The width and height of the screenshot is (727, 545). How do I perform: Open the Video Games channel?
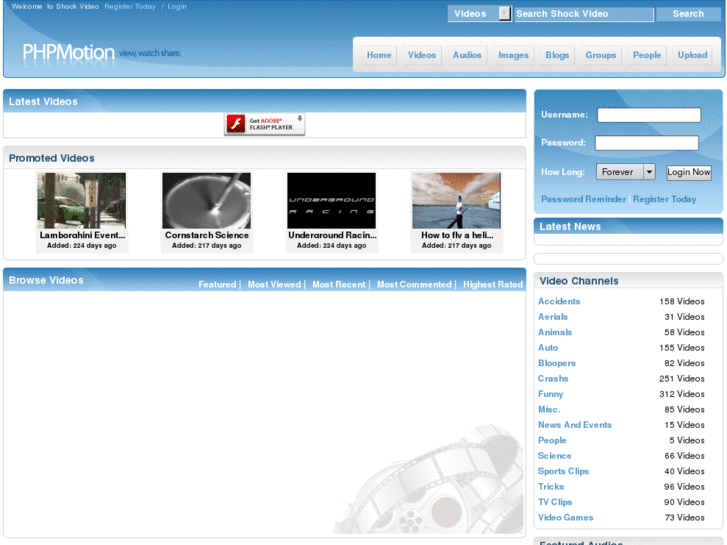click(565, 517)
